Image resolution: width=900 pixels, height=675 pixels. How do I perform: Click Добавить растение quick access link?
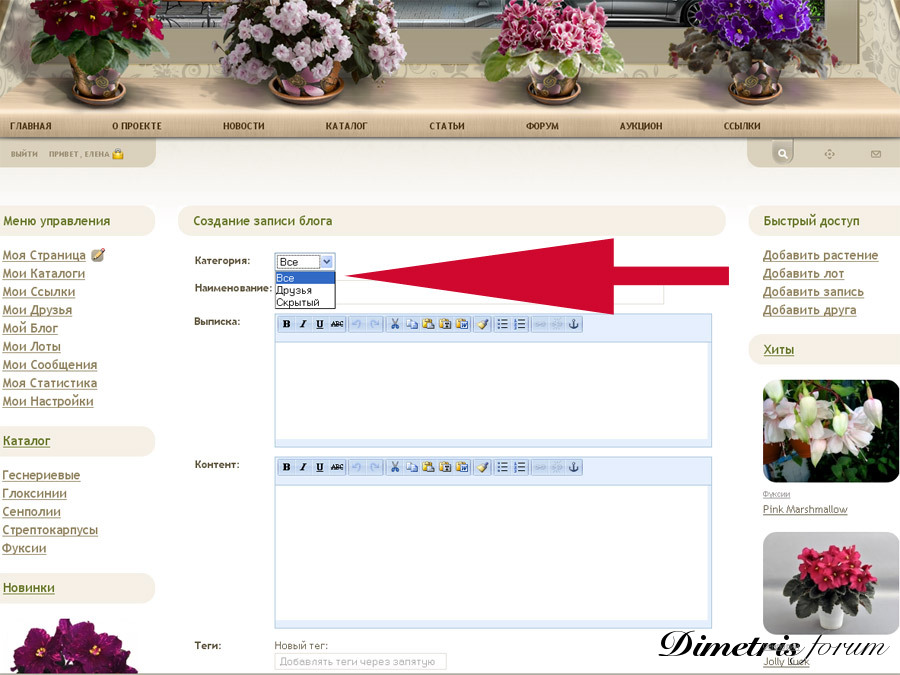point(820,255)
